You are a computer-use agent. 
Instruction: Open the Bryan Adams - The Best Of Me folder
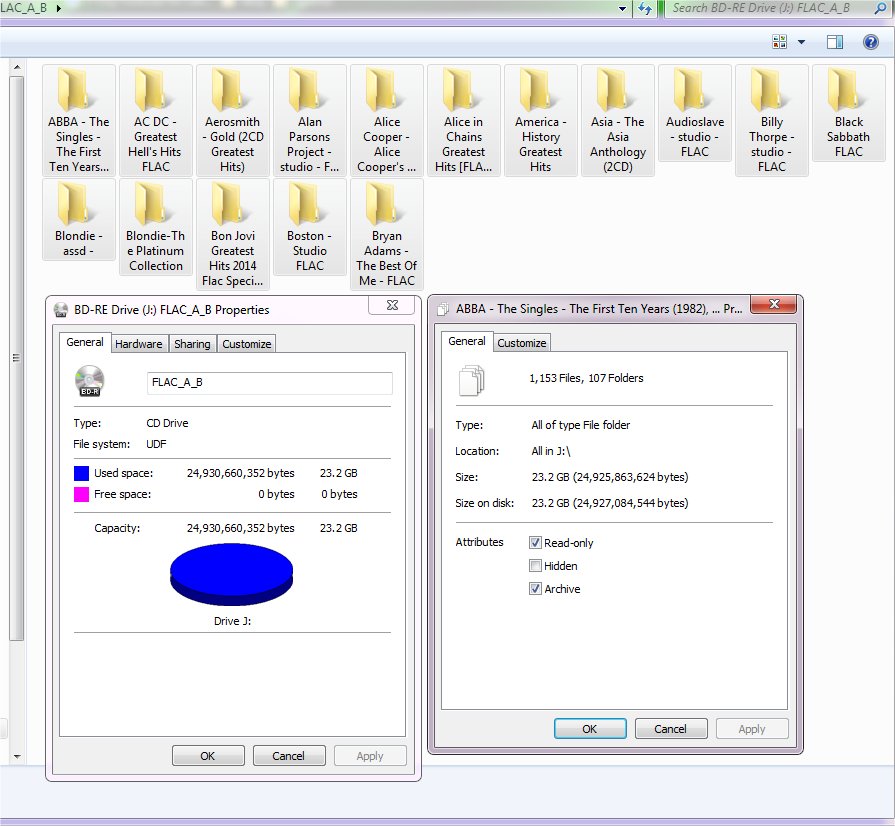point(387,235)
